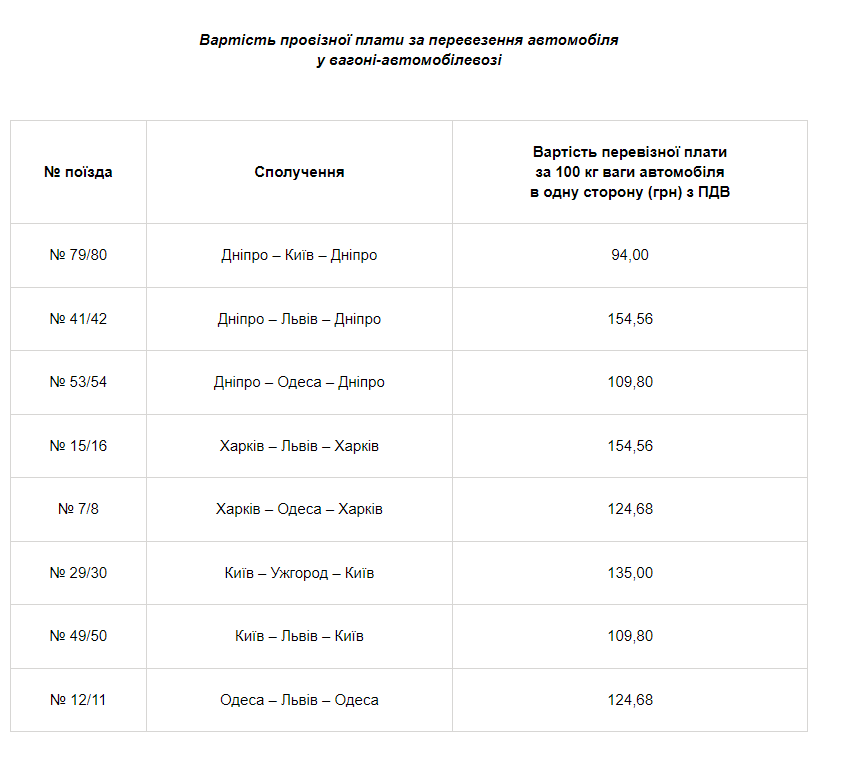Select train number № 12/11 cell
This screenshot has height=770, width=849.
[x=78, y=700]
